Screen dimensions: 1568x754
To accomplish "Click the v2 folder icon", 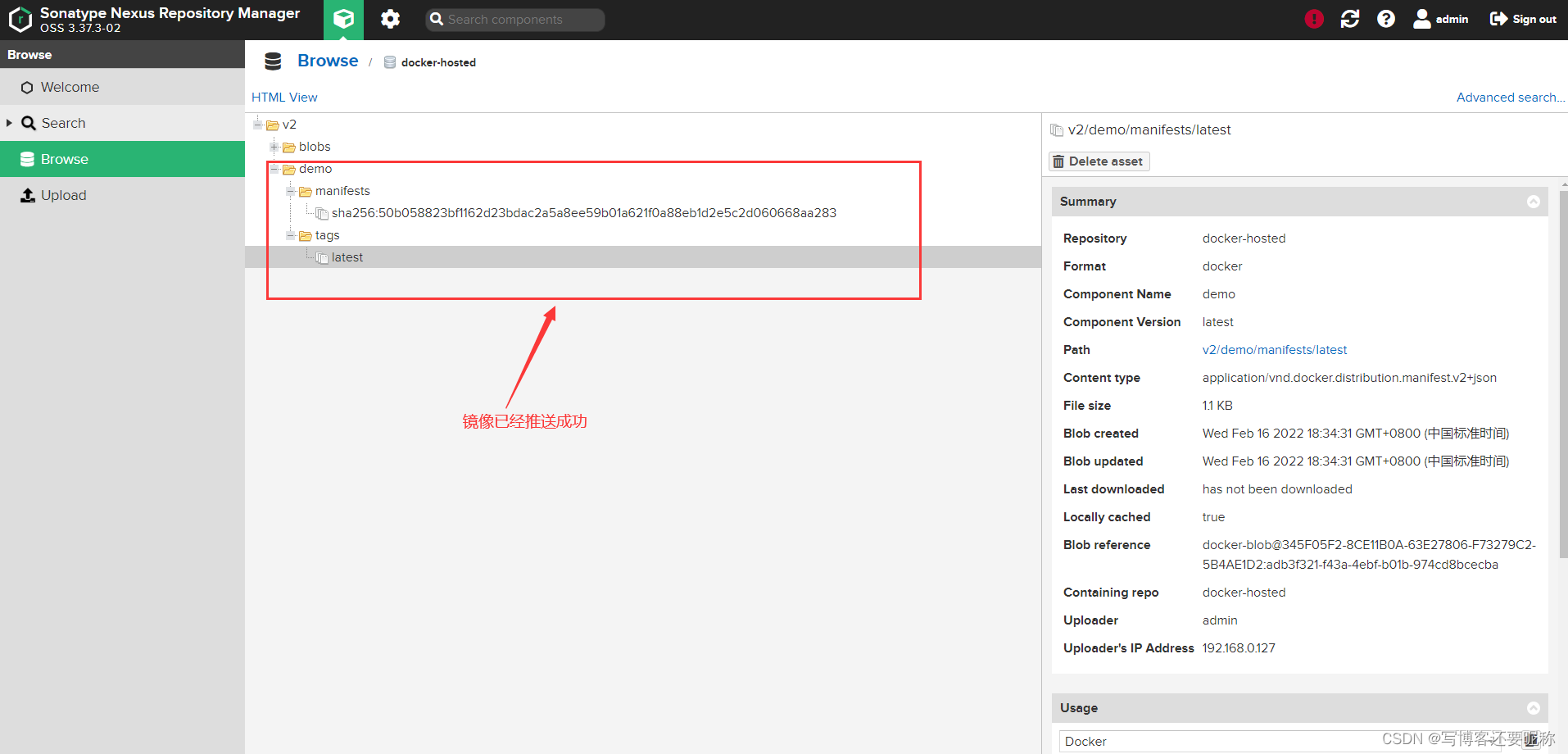I will pos(273,125).
